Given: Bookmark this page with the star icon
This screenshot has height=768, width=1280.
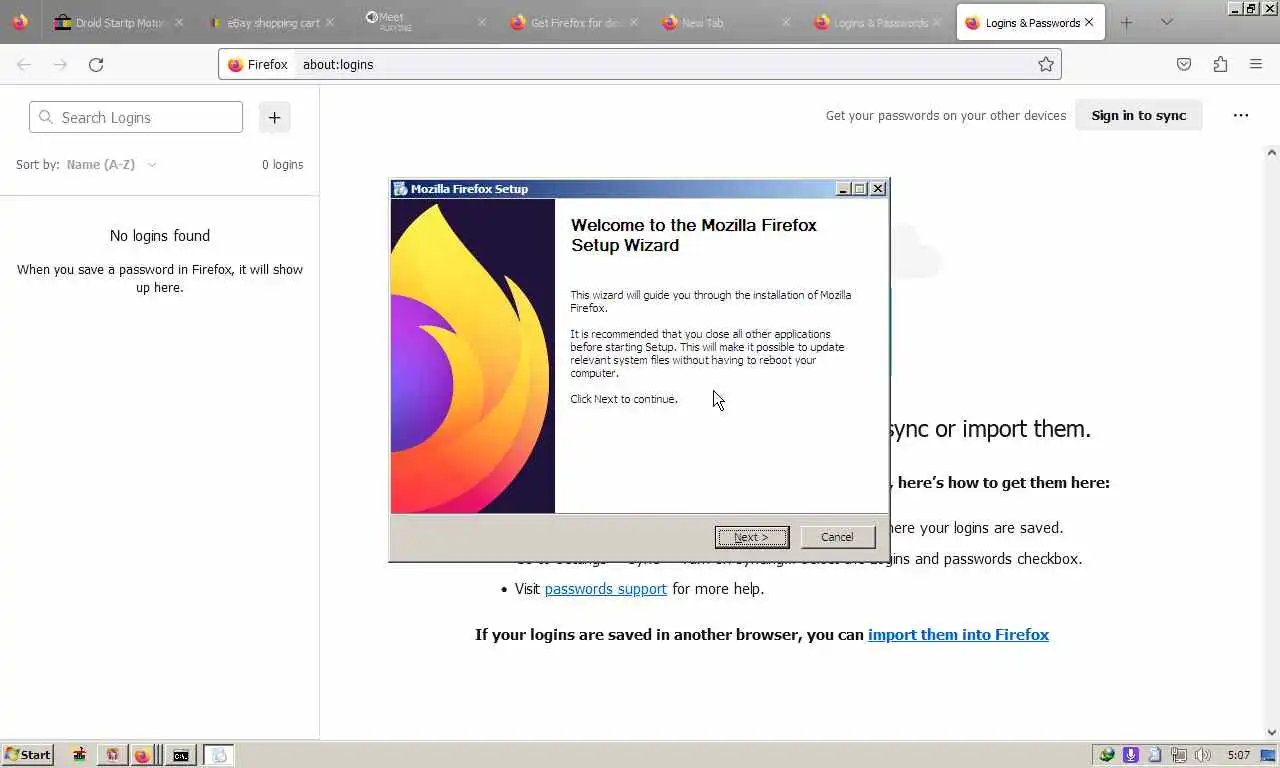Looking at the screenshot, I should [x=1046, y=64].
